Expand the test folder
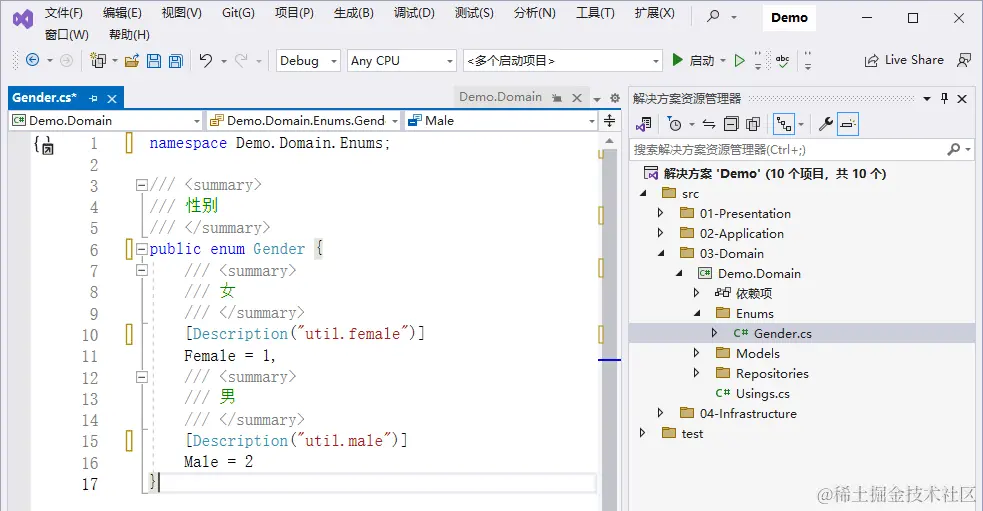The height and width of the screenshot is (511, 983). pyautogui.click(x=642, y=433)
